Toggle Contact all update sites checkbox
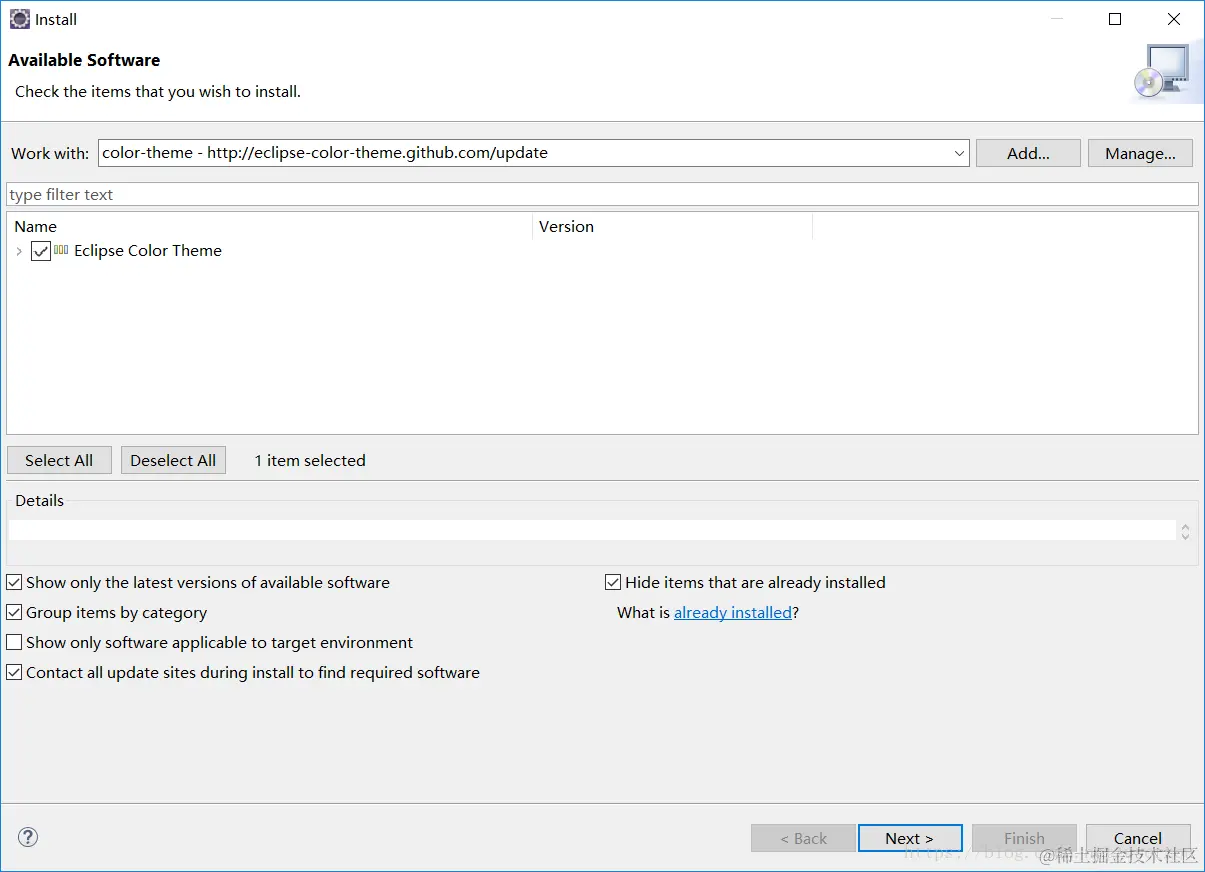Screen dimensions: 1205x872 14,672
